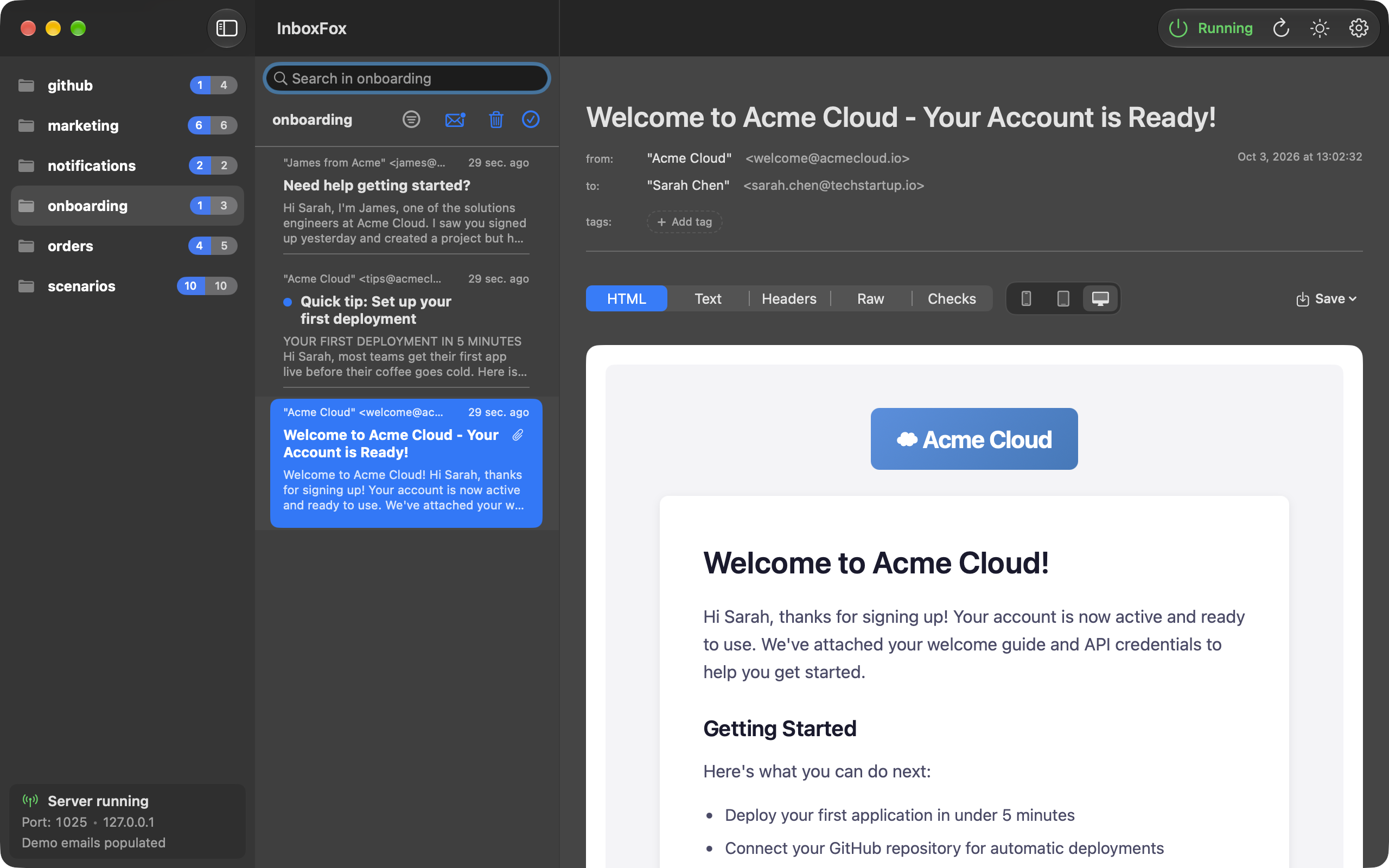Click 'Server running' status label
This screenshot has width=1389, height=868.
[98, 801]
